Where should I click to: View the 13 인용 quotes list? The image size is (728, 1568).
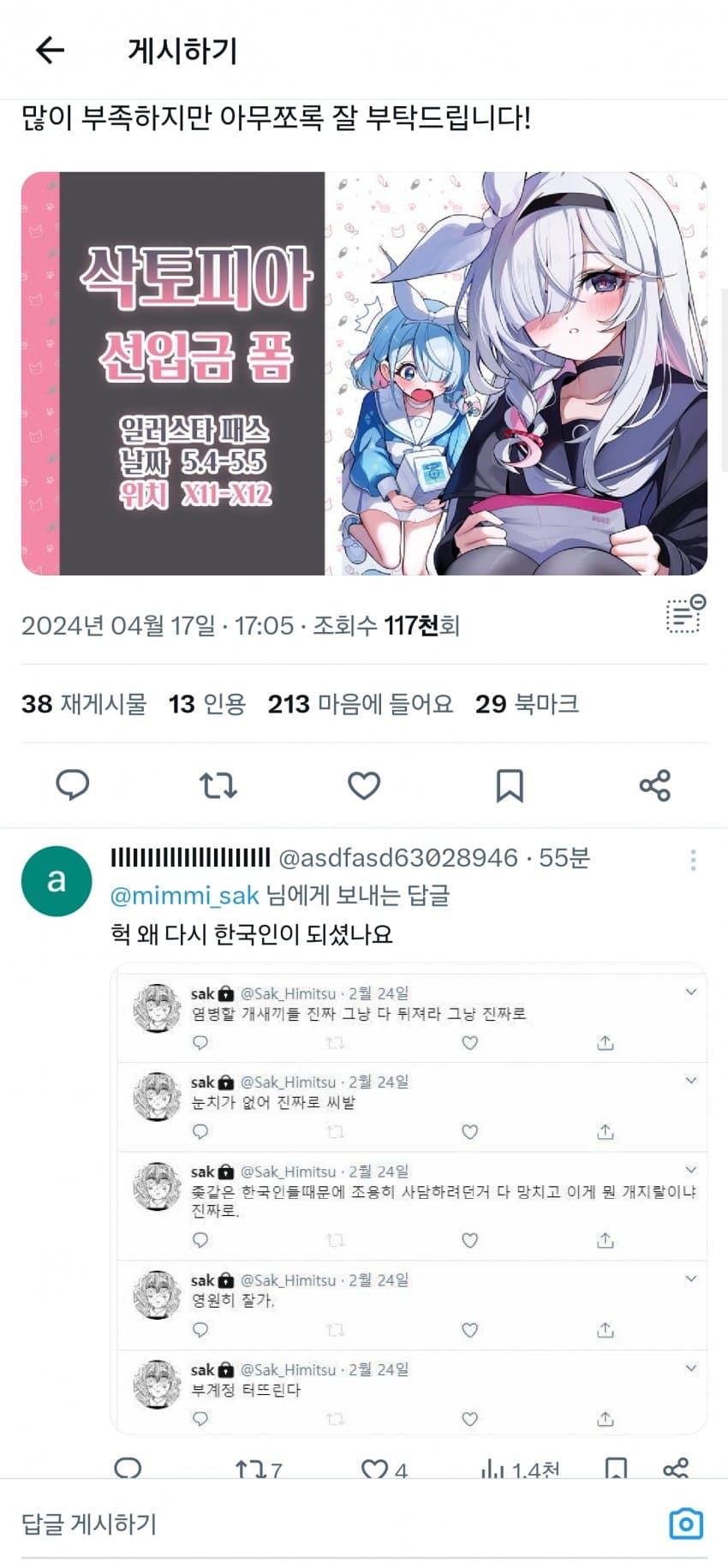tap(207, 704)
